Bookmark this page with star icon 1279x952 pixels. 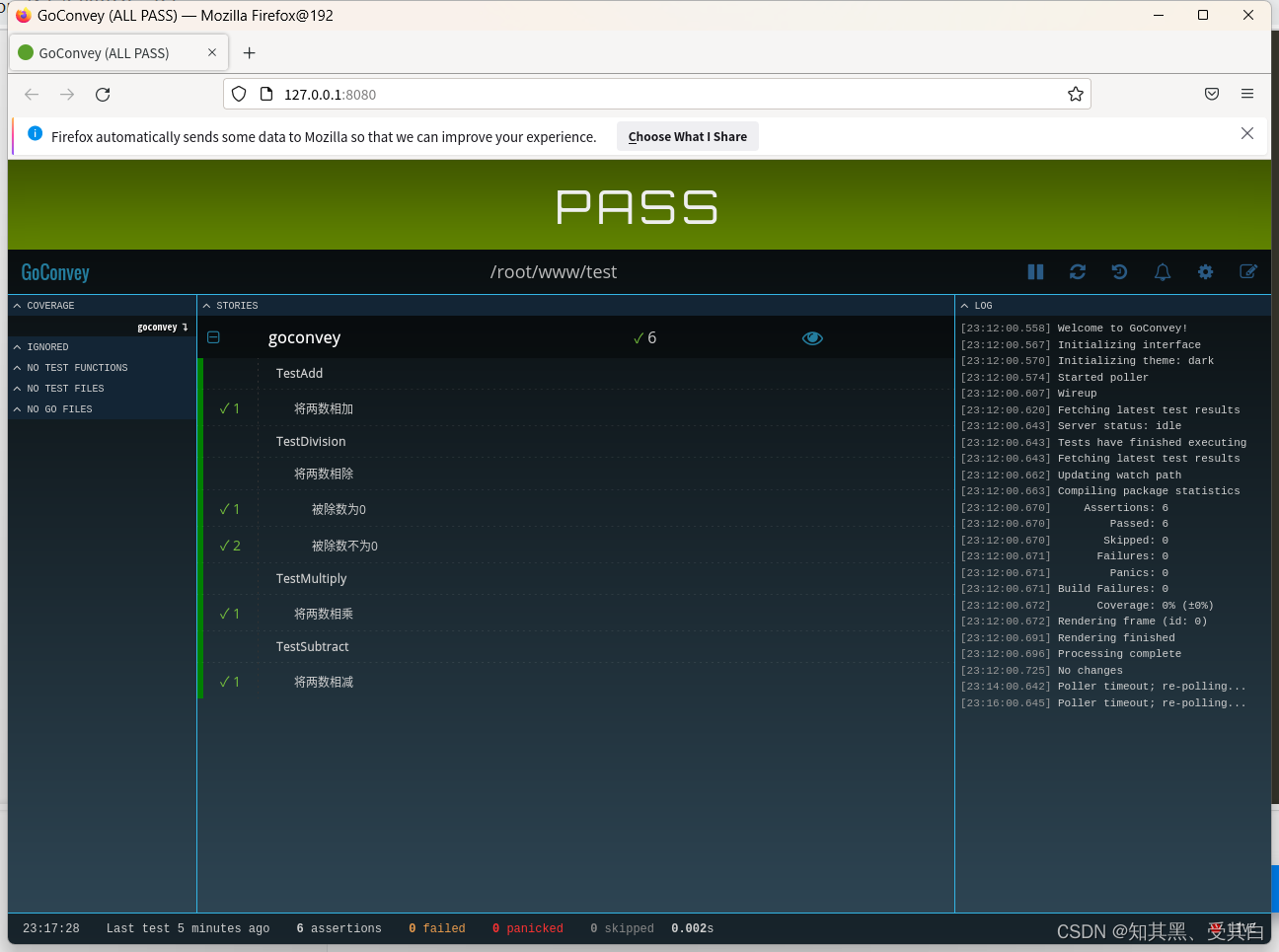click(x=1076, y=94)
